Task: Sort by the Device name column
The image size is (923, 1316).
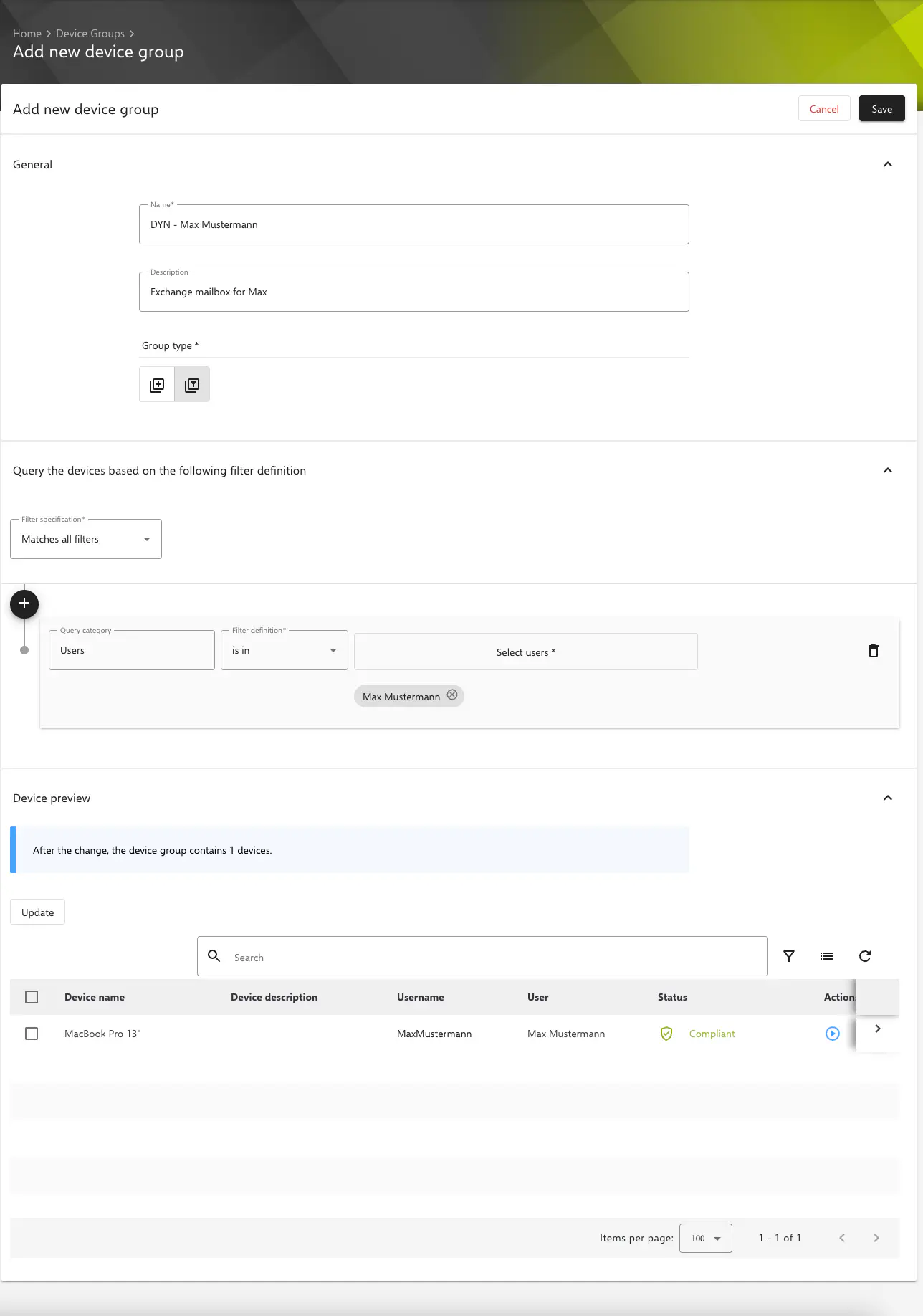Action: click(95, 997)
